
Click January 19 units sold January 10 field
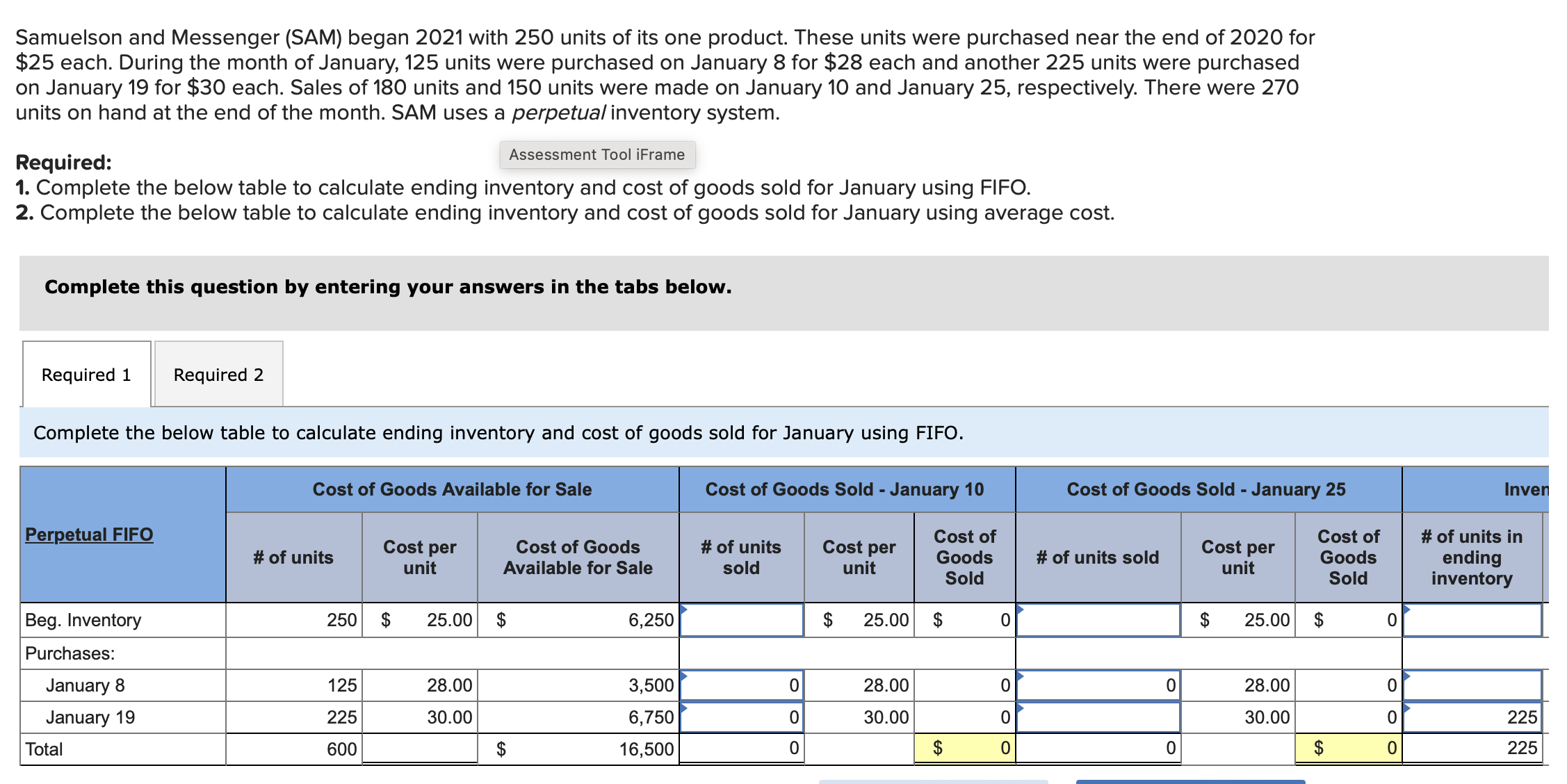[741, 717]
